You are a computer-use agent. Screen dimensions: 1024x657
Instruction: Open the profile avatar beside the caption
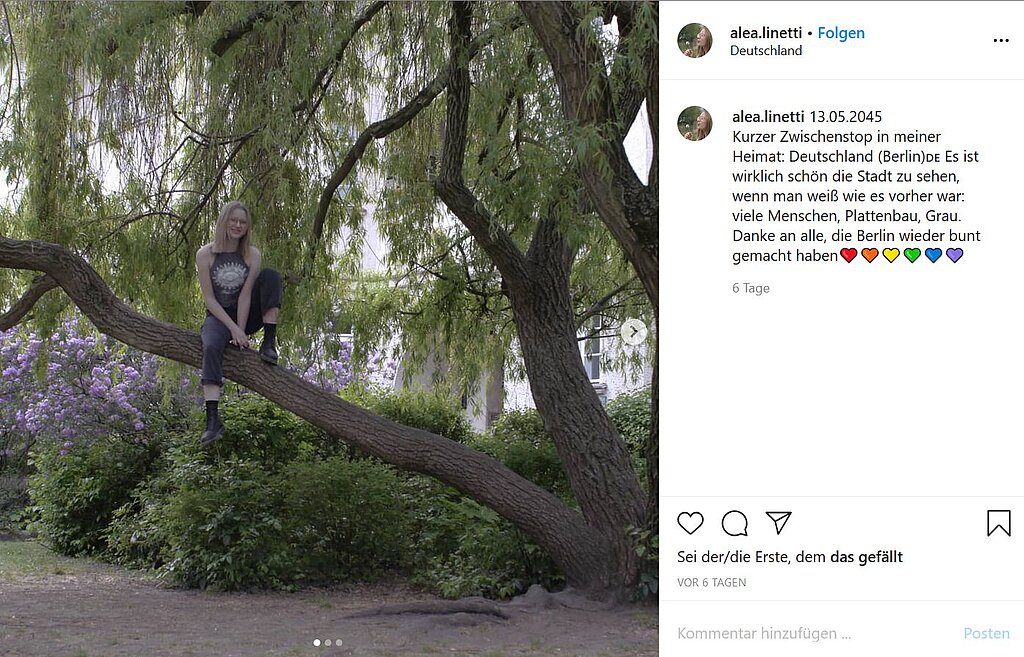(x=695, y=123)
